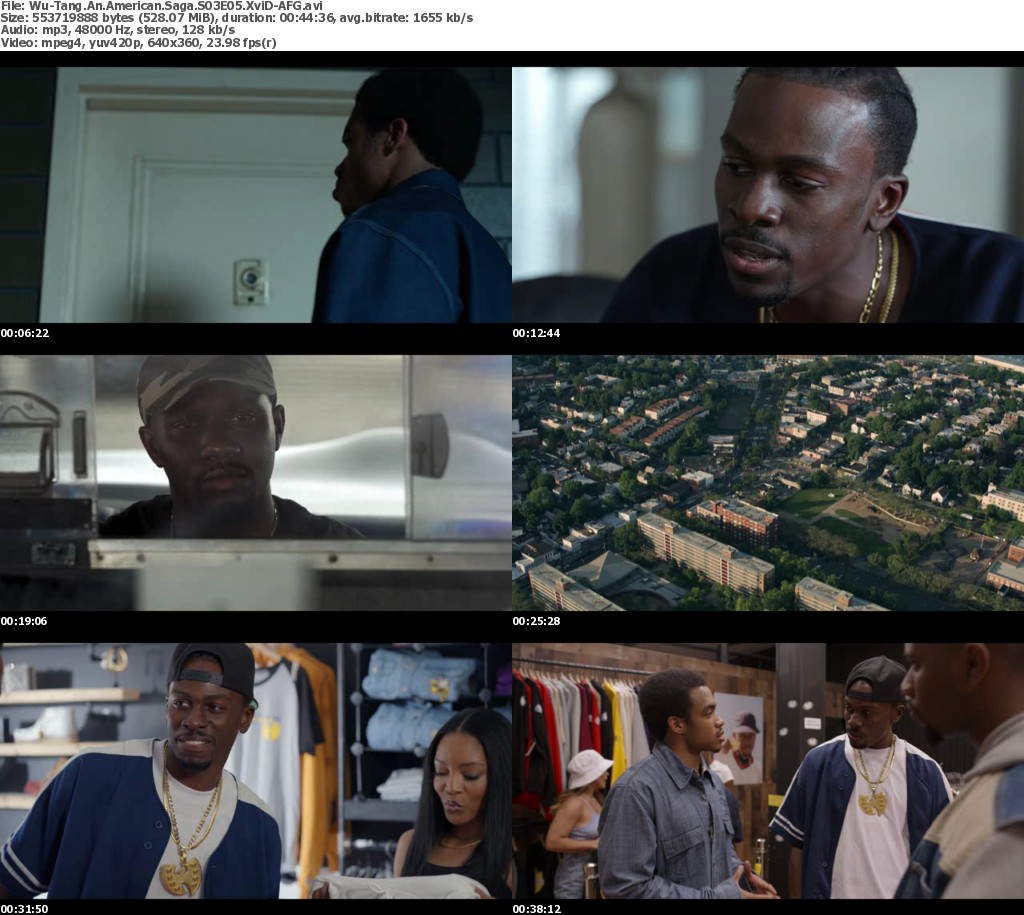Select the 00:31:50 timestamp label
1024x915 pixels.
coord(25,909)
